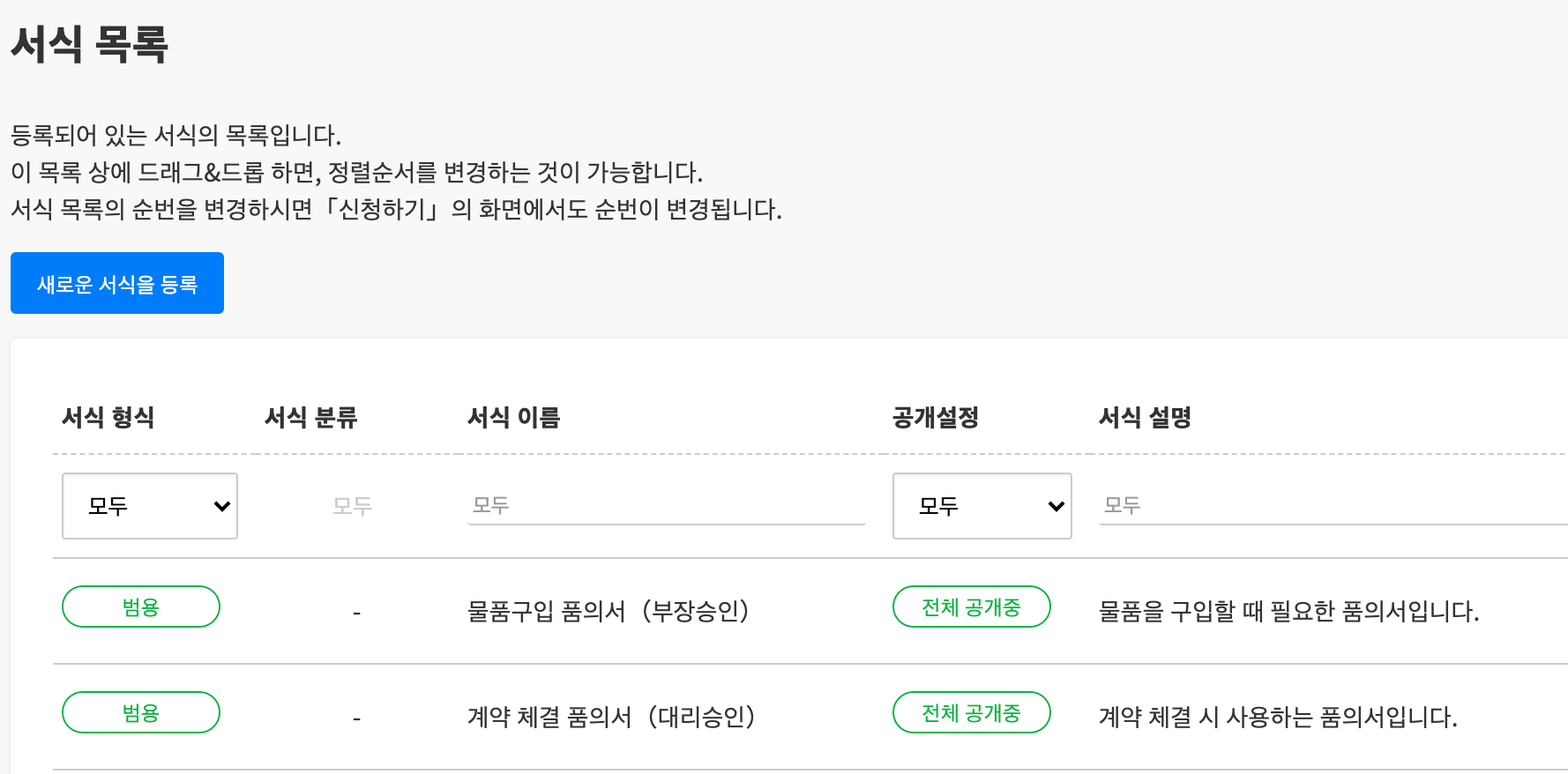
Task: Open the 물품구입 품의서 (부장승인) form
Action: (x=608, y=611)
